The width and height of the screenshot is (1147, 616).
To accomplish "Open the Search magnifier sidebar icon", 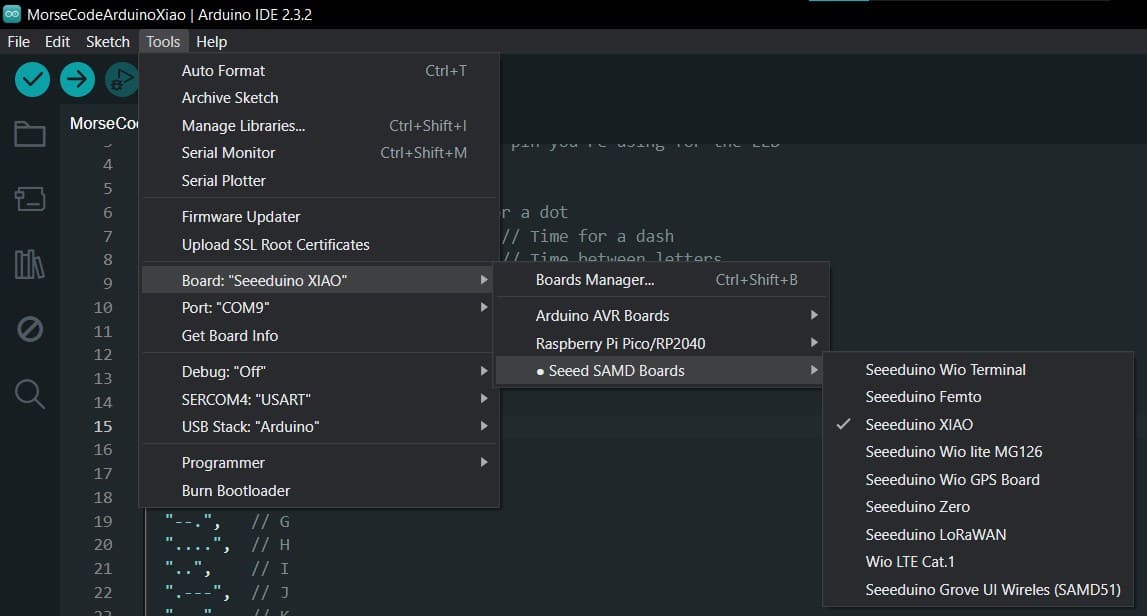I will 30,394.
